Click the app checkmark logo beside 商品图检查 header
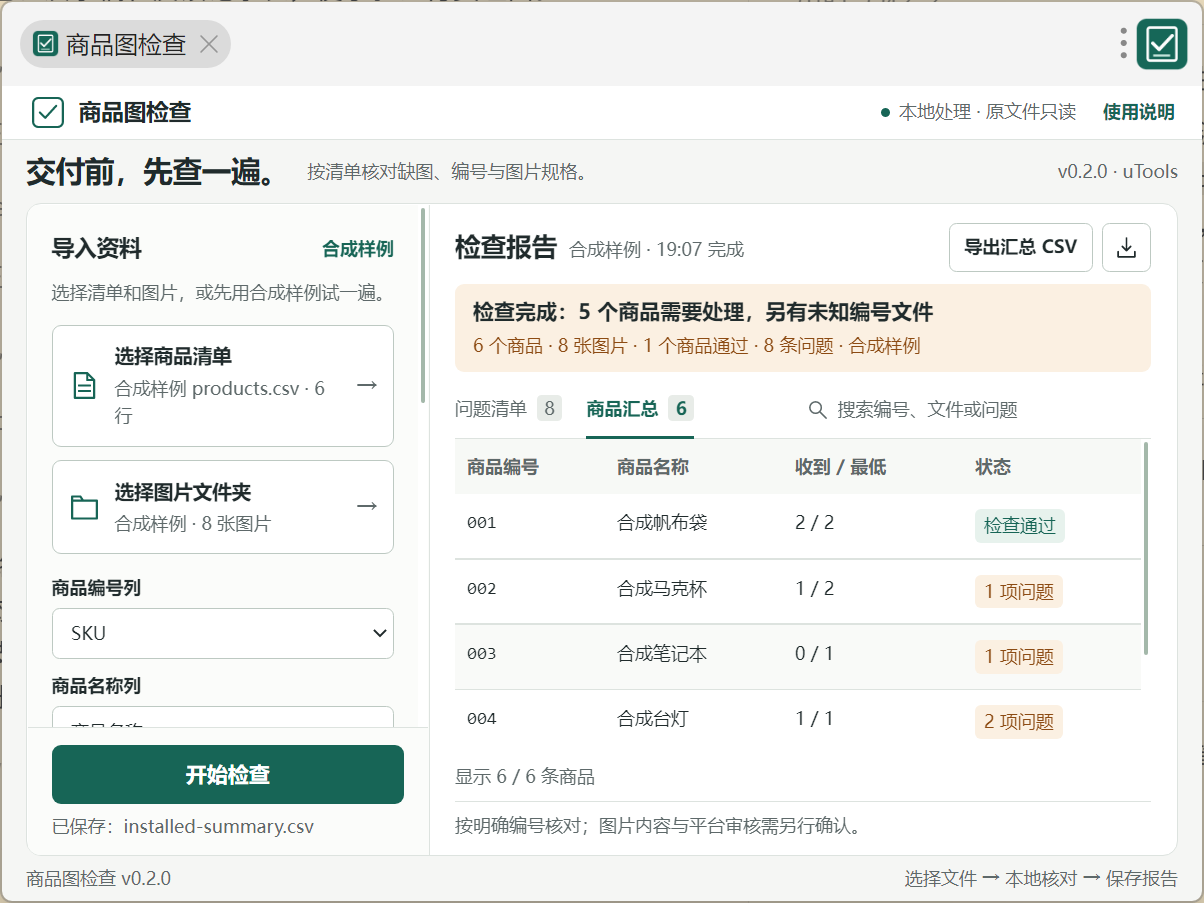The width and height of the screenshot is (1204, 903). click(x=48, y=112)
